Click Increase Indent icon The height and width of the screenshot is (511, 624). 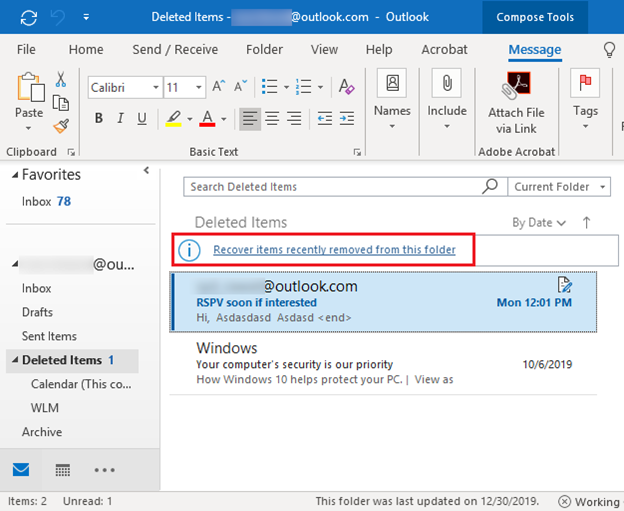pyautogui.click(x=347, y=119)
